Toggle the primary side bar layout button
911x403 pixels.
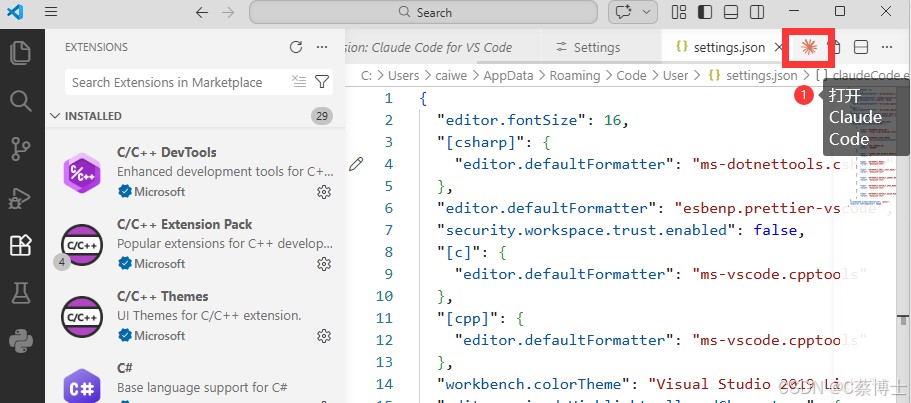click(x=705, y=12)
